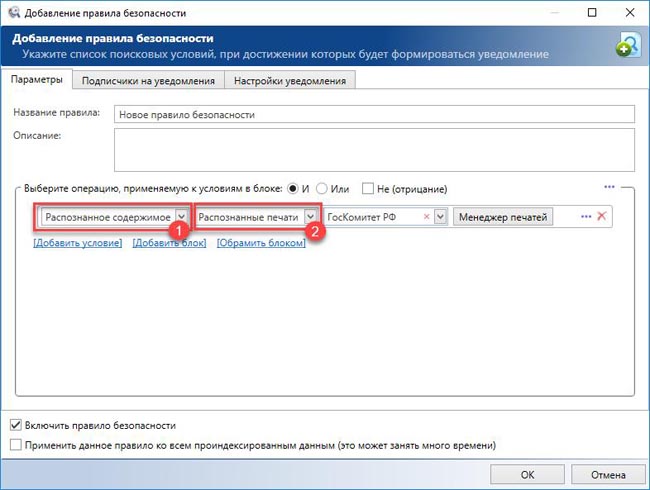
Task: Click Менеджер печатей button
Action: [x=503, y=217]
